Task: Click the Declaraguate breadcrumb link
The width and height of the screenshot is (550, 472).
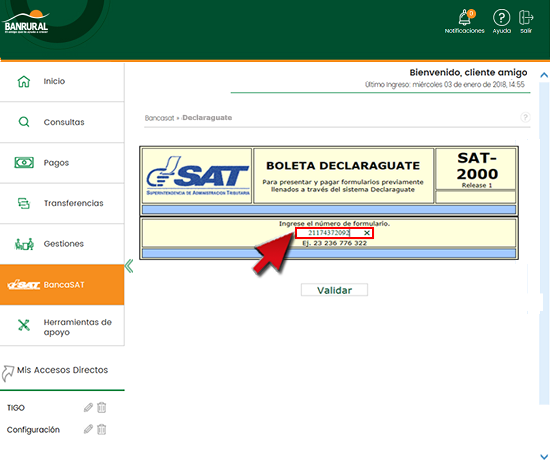Action: click(207, 117)
